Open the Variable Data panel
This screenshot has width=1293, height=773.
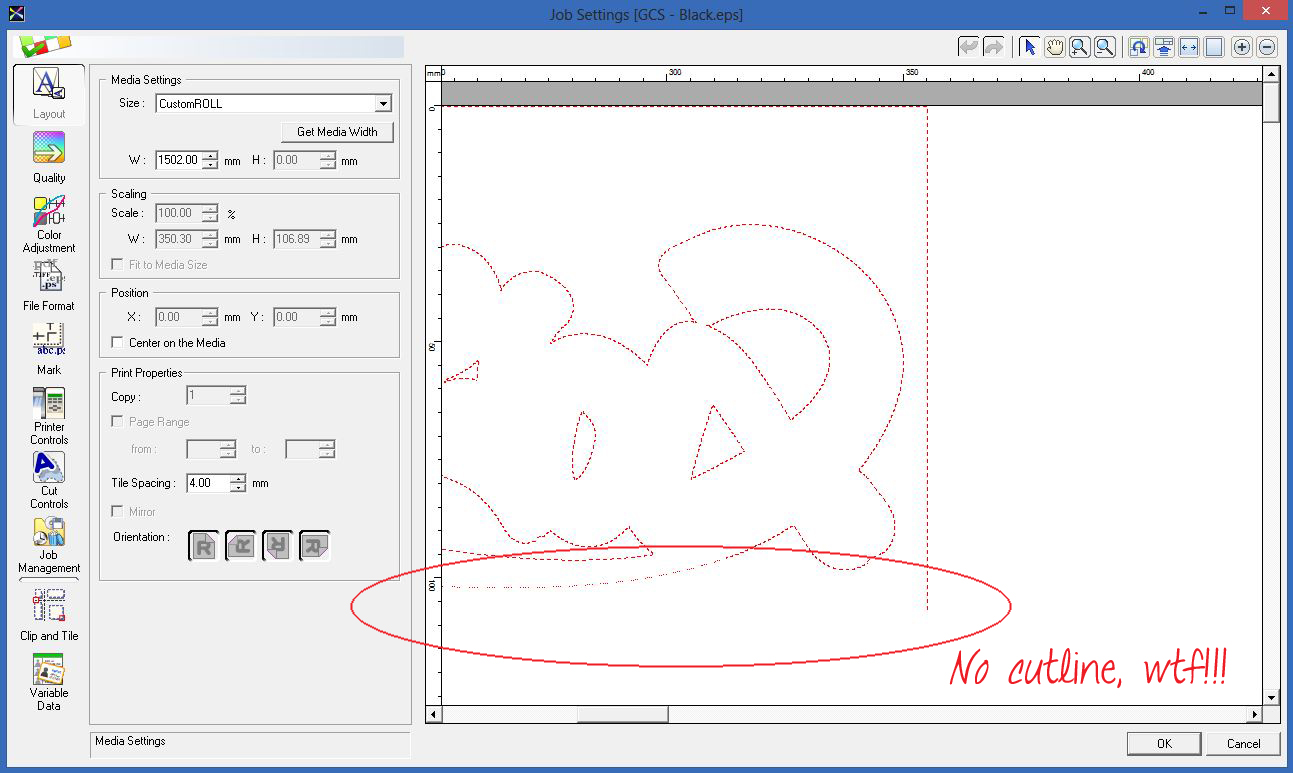tap(48, 682)
